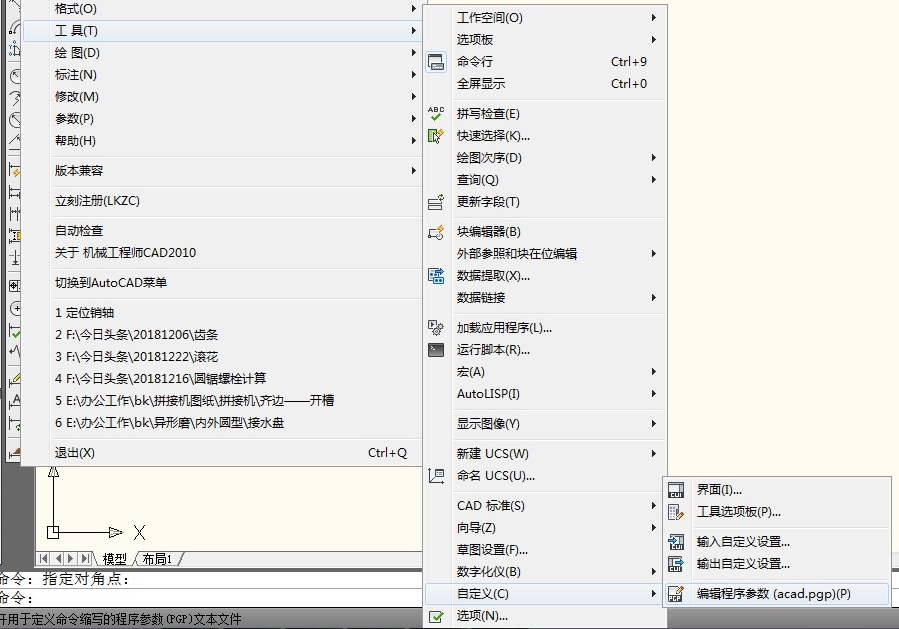The height and width of the screenshot is (629, 899).
Task: Open the 修改(M) menu
Action: click(x=221, y=96)
